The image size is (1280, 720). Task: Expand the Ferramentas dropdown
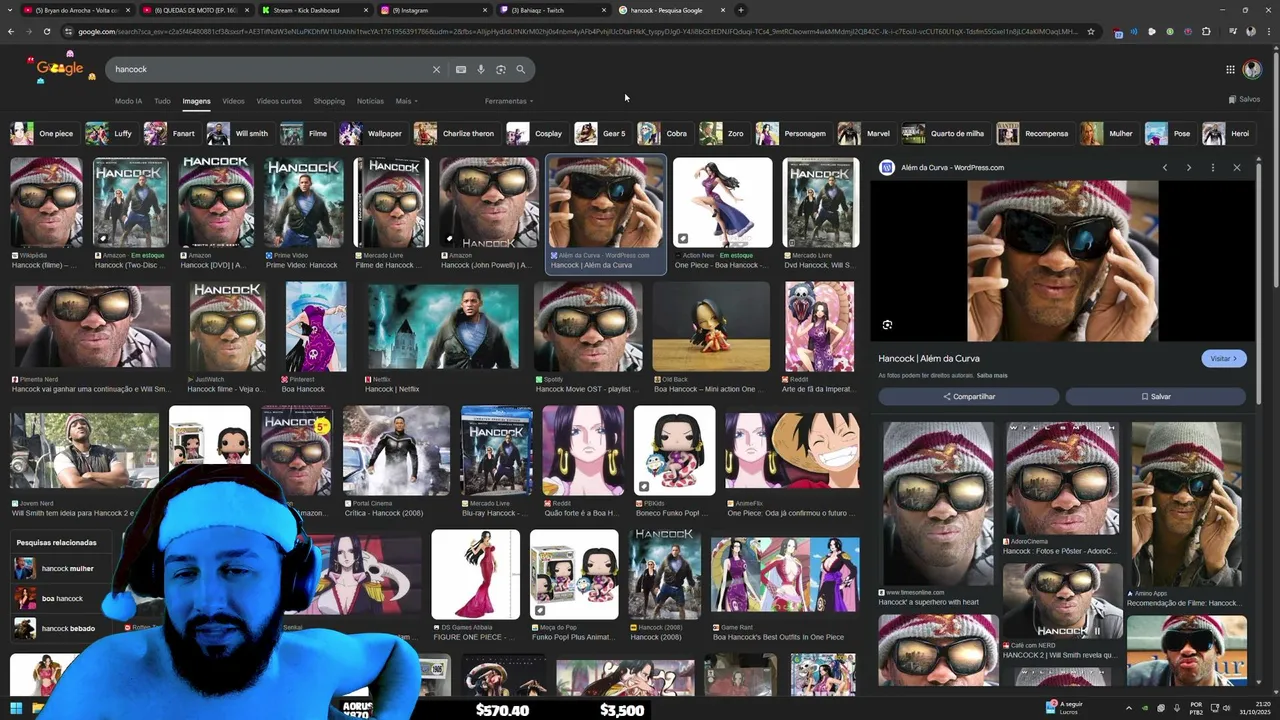pyautogui.click(x=509, y=101)
